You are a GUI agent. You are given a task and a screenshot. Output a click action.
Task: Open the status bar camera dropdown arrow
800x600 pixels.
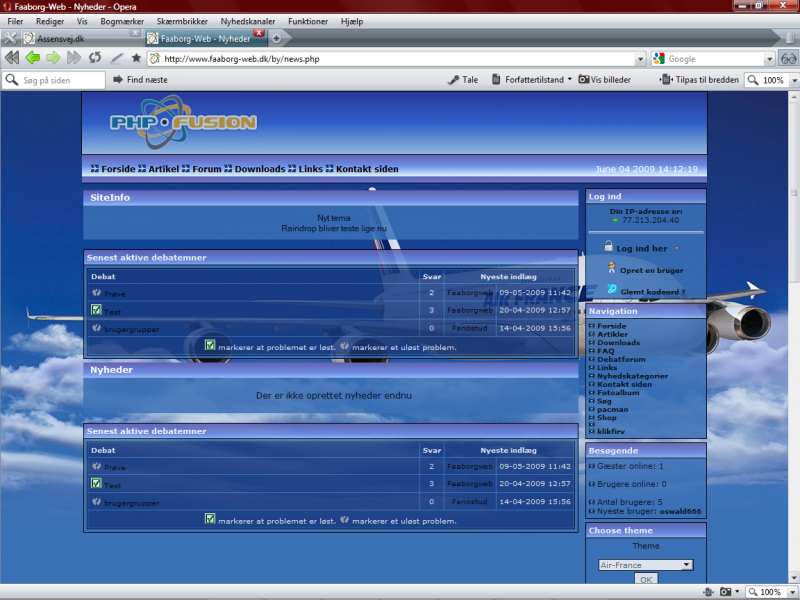[x=737, y=592]
